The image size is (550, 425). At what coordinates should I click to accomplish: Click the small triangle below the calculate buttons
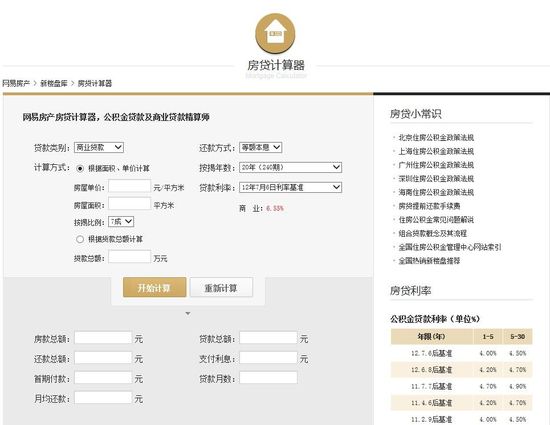pos(188,313)
